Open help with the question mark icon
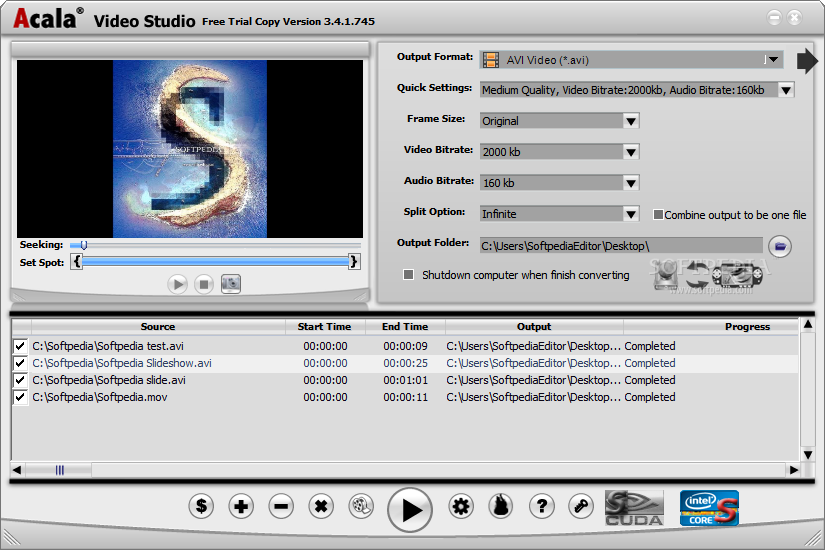 [x=541, y=506]
